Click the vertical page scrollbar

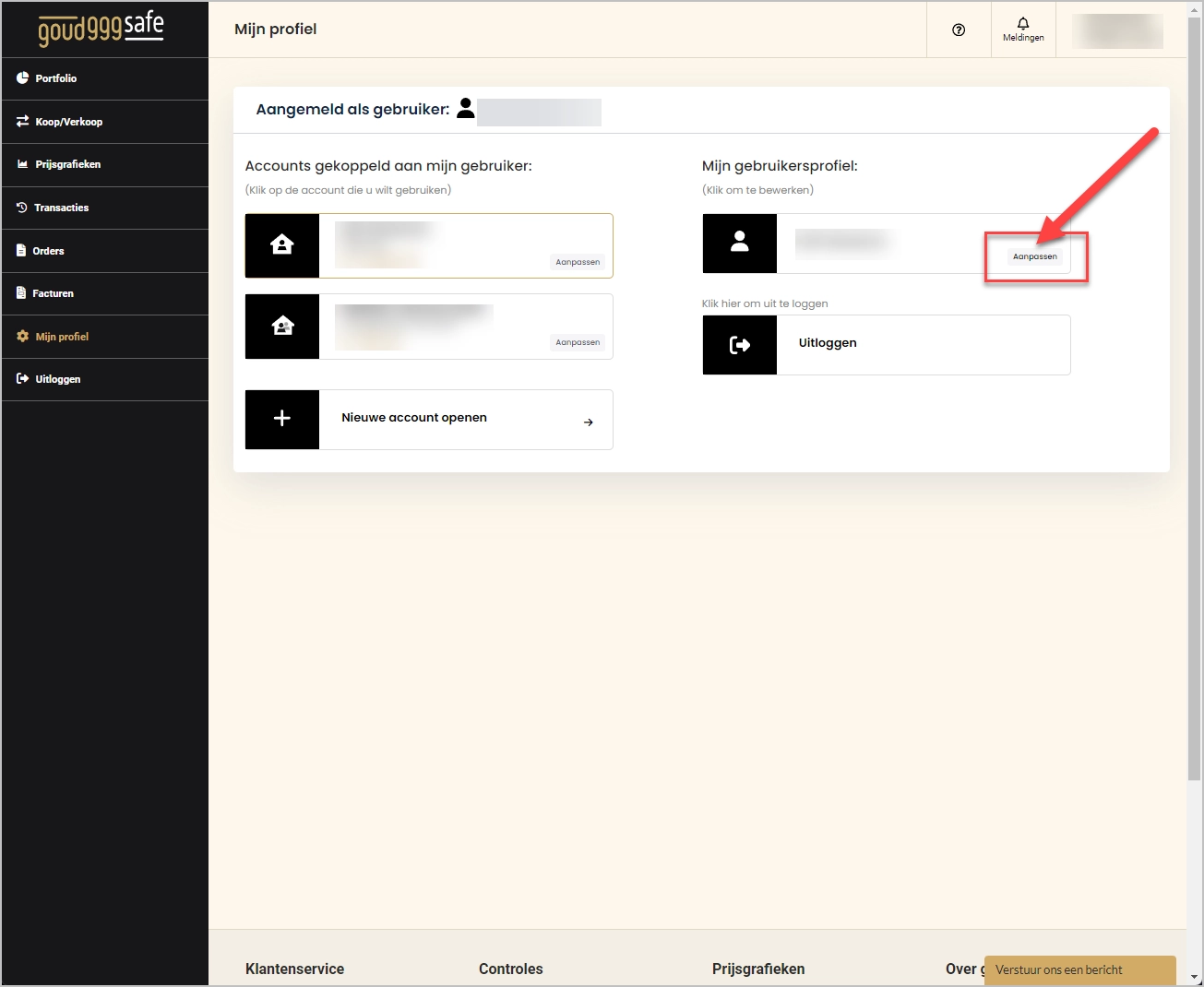coord(1195,397)
